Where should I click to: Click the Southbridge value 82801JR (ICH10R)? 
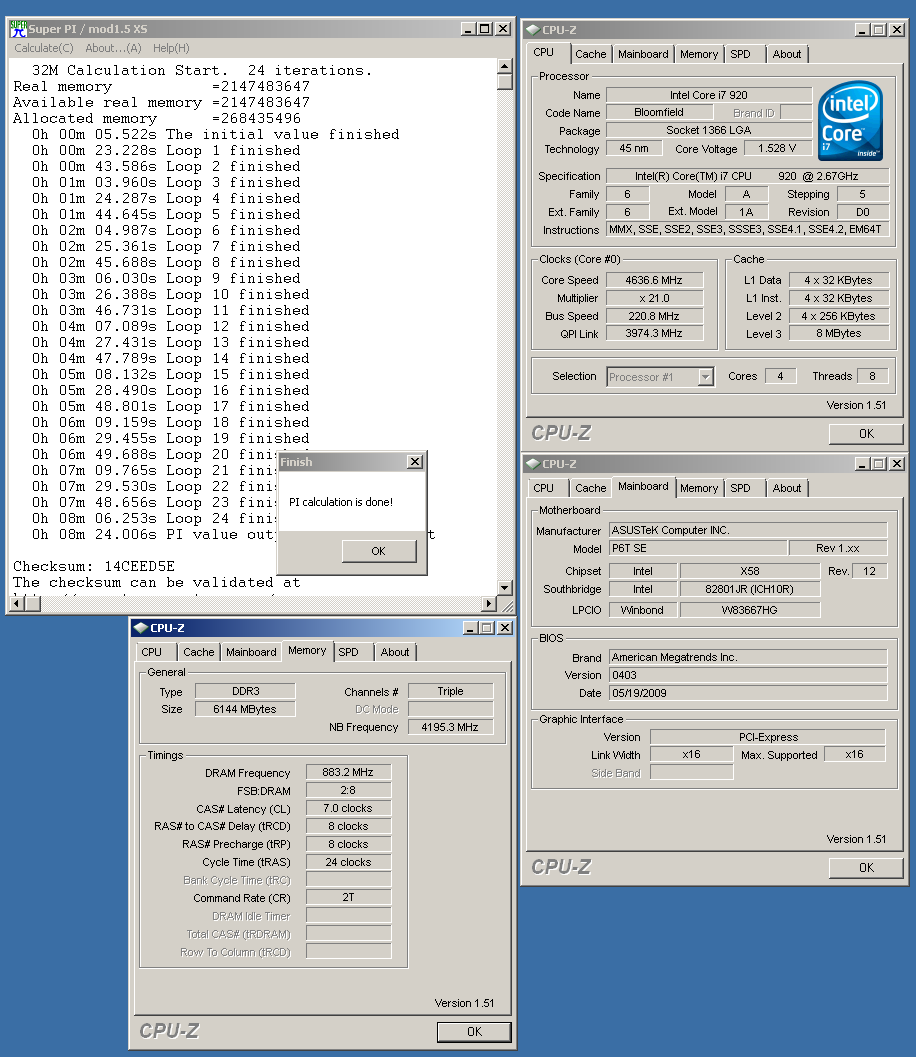tap(750, 589)
